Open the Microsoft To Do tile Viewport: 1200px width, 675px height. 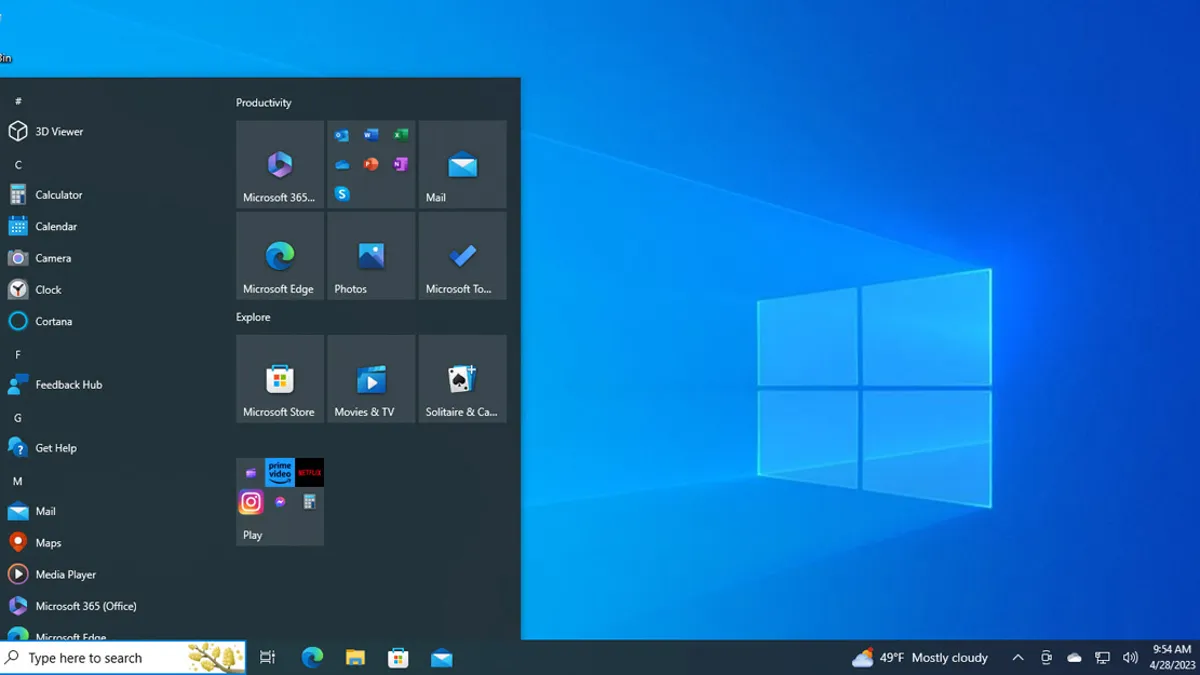[x=462, y=256]
